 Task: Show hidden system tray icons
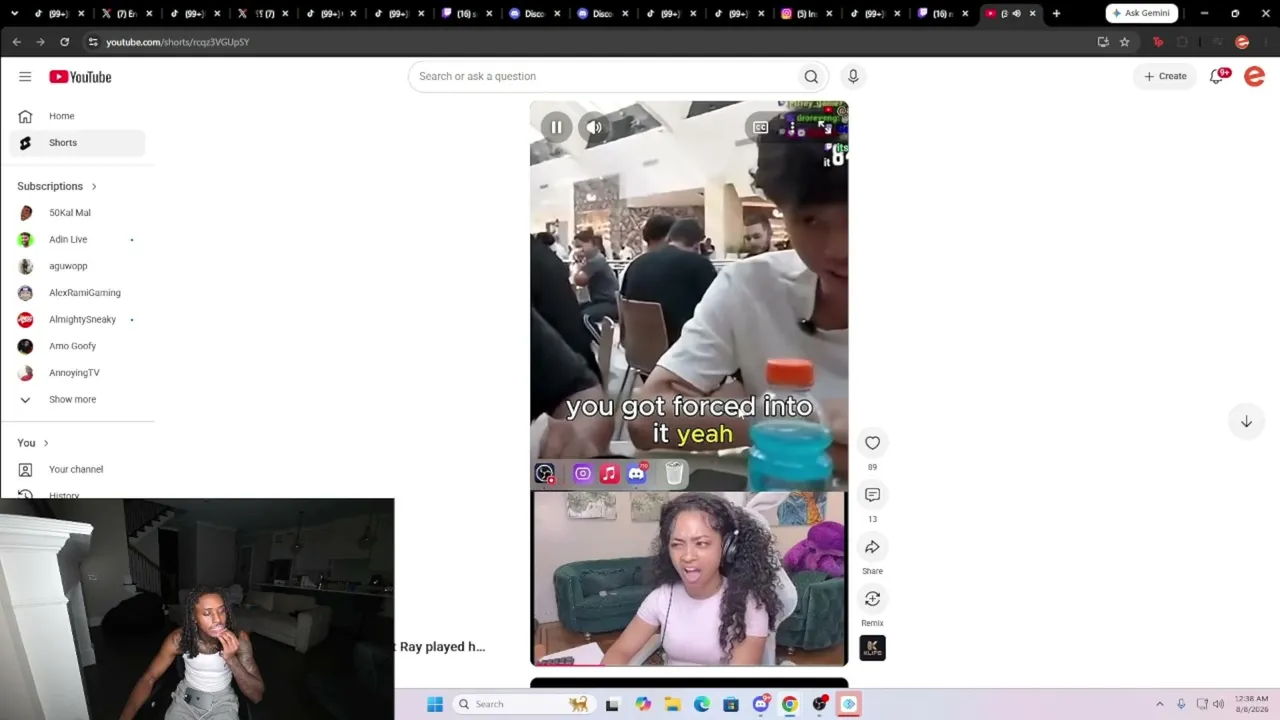(1160, 704)
